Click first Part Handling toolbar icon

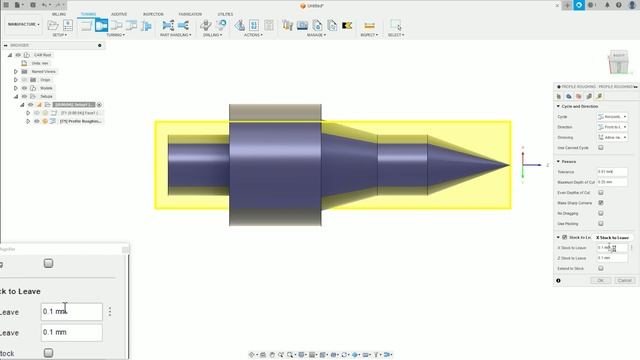[168, 25]
